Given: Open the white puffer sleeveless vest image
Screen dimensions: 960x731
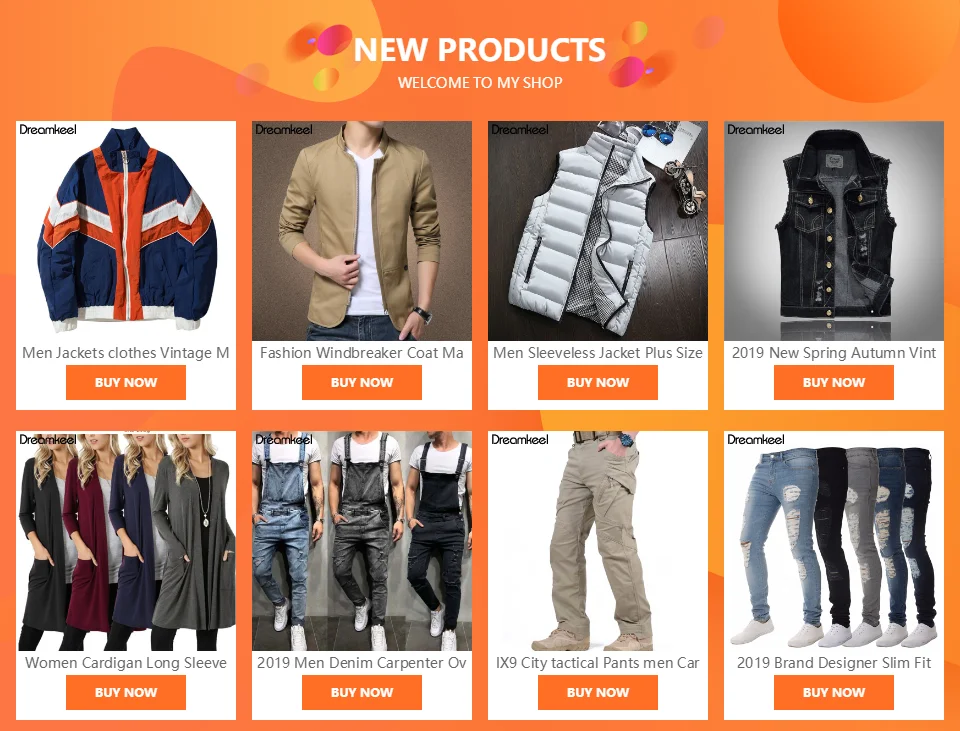Looking at the screenshot, I should tap(598, 231).
